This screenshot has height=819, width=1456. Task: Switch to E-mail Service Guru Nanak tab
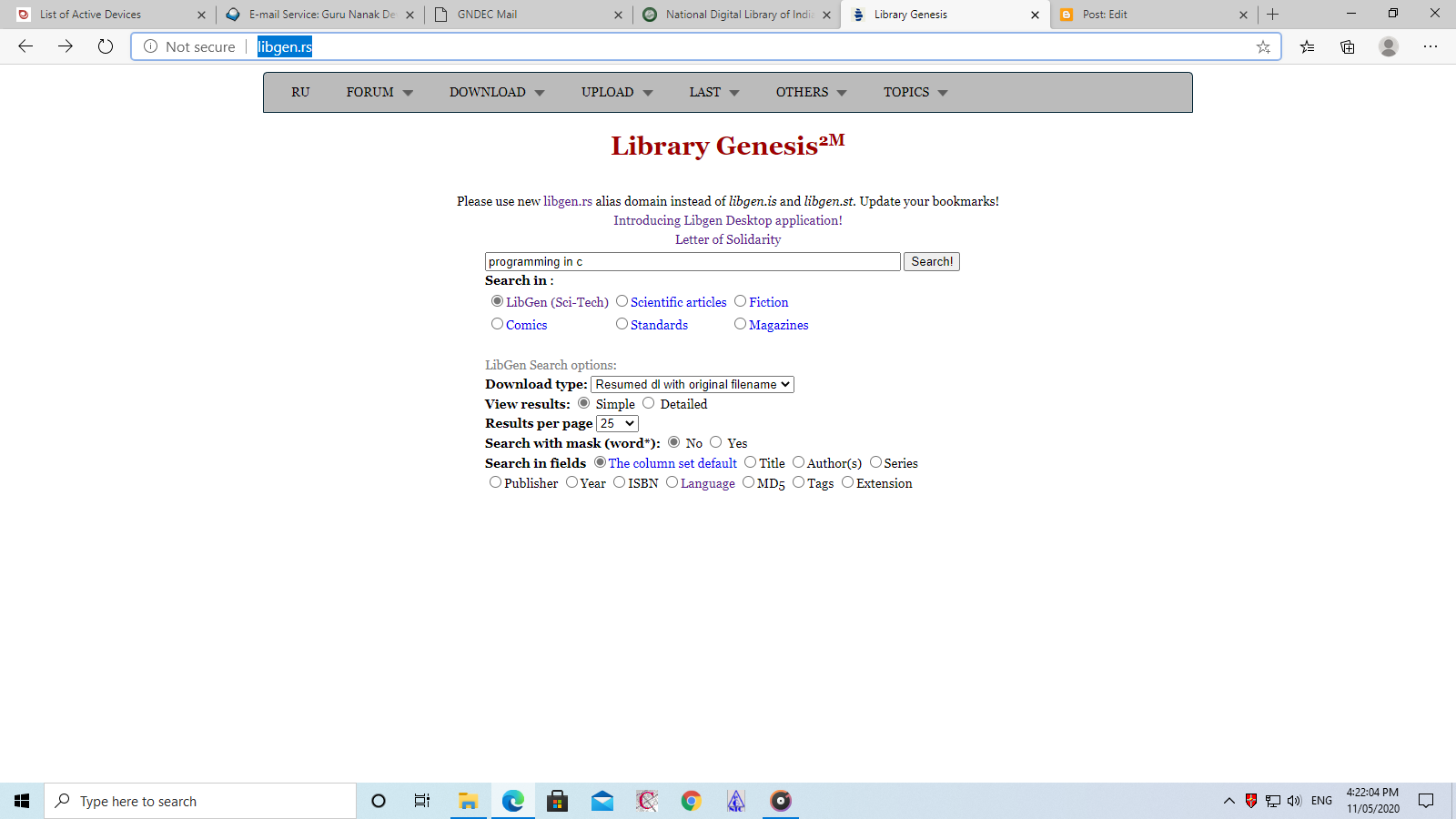pyautogui.click(x=320, y=15)
